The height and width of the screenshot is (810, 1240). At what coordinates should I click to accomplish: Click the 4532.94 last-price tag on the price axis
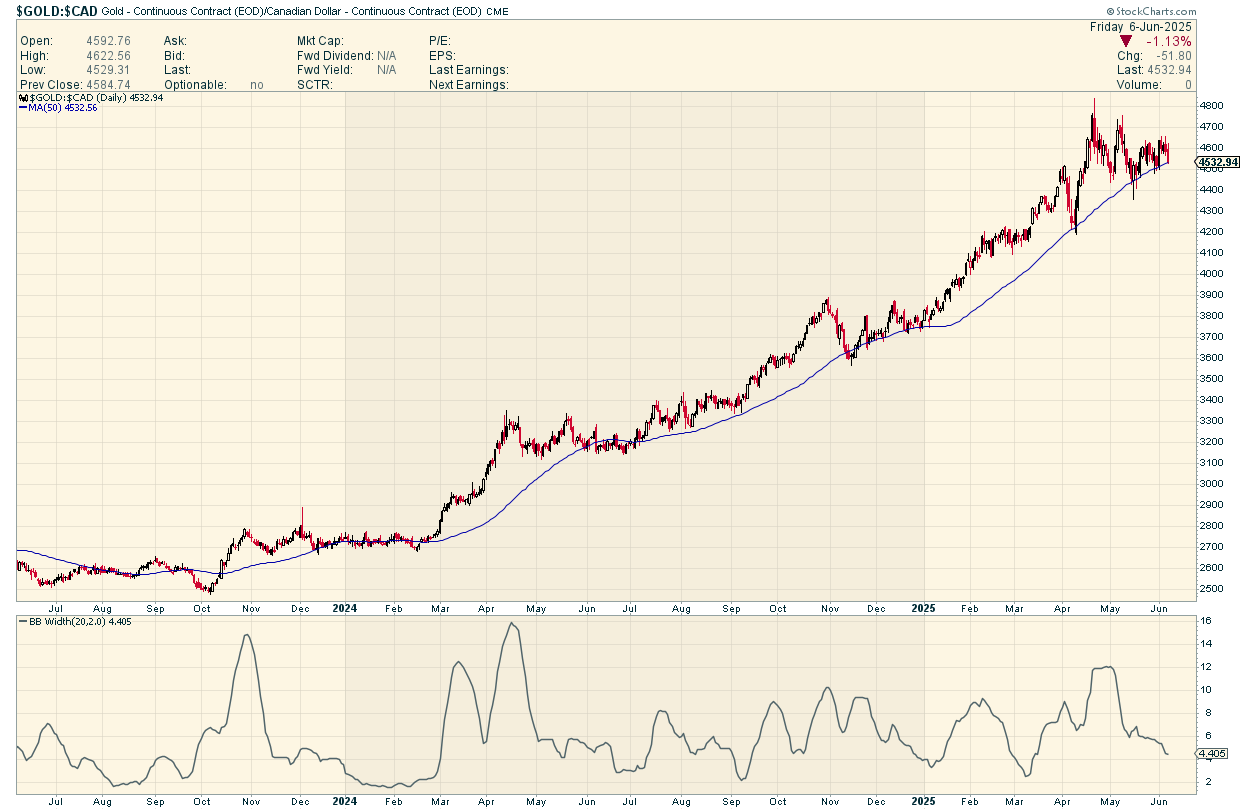[1217, 162]
